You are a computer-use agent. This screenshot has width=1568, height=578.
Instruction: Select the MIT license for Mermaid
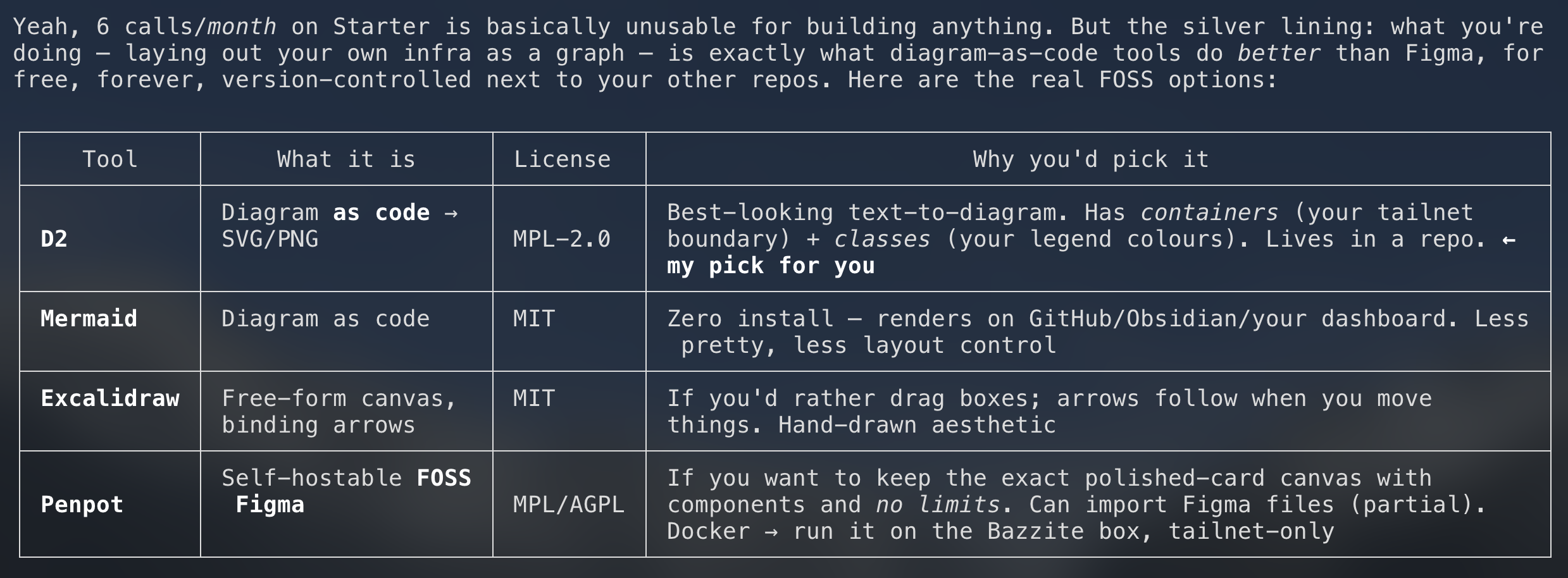[534, 319]
